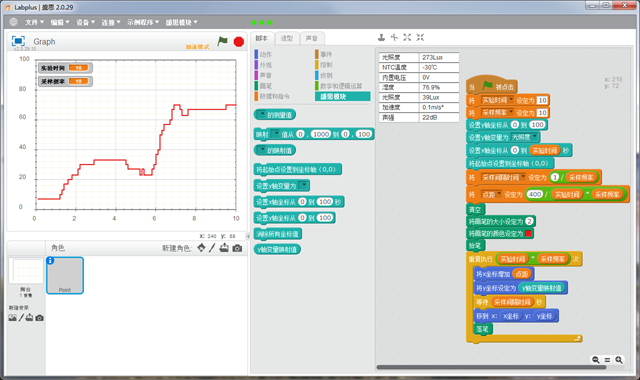Open the 编辑 menu

coord(60,22)
